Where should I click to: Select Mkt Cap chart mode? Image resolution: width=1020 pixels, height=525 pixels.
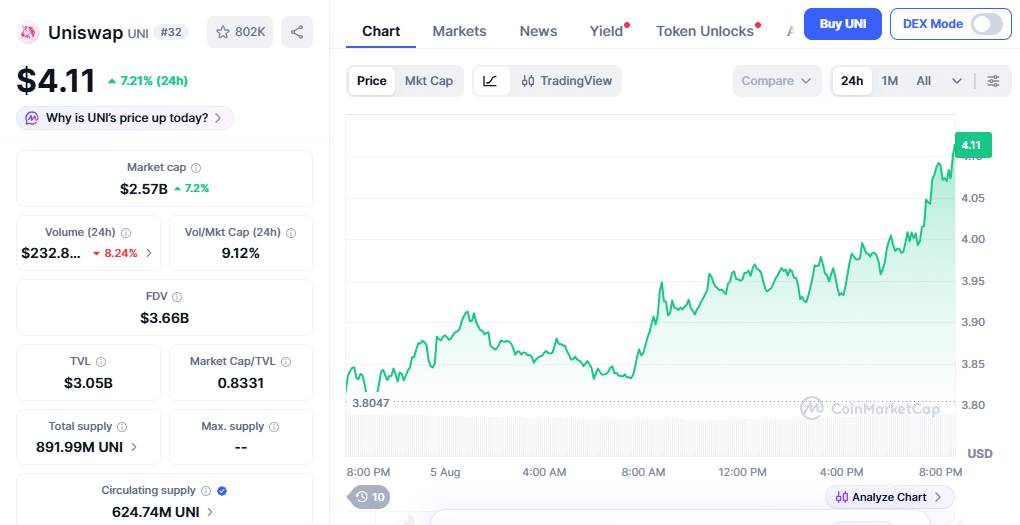point(429,81)
